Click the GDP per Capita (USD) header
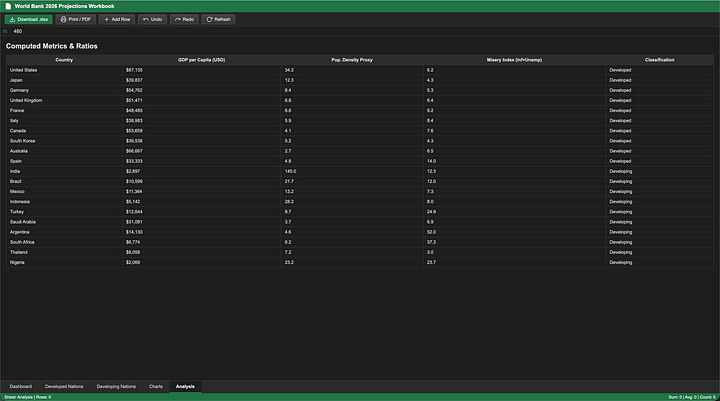This screenshot has height=401, width=720. click(202, 60)
